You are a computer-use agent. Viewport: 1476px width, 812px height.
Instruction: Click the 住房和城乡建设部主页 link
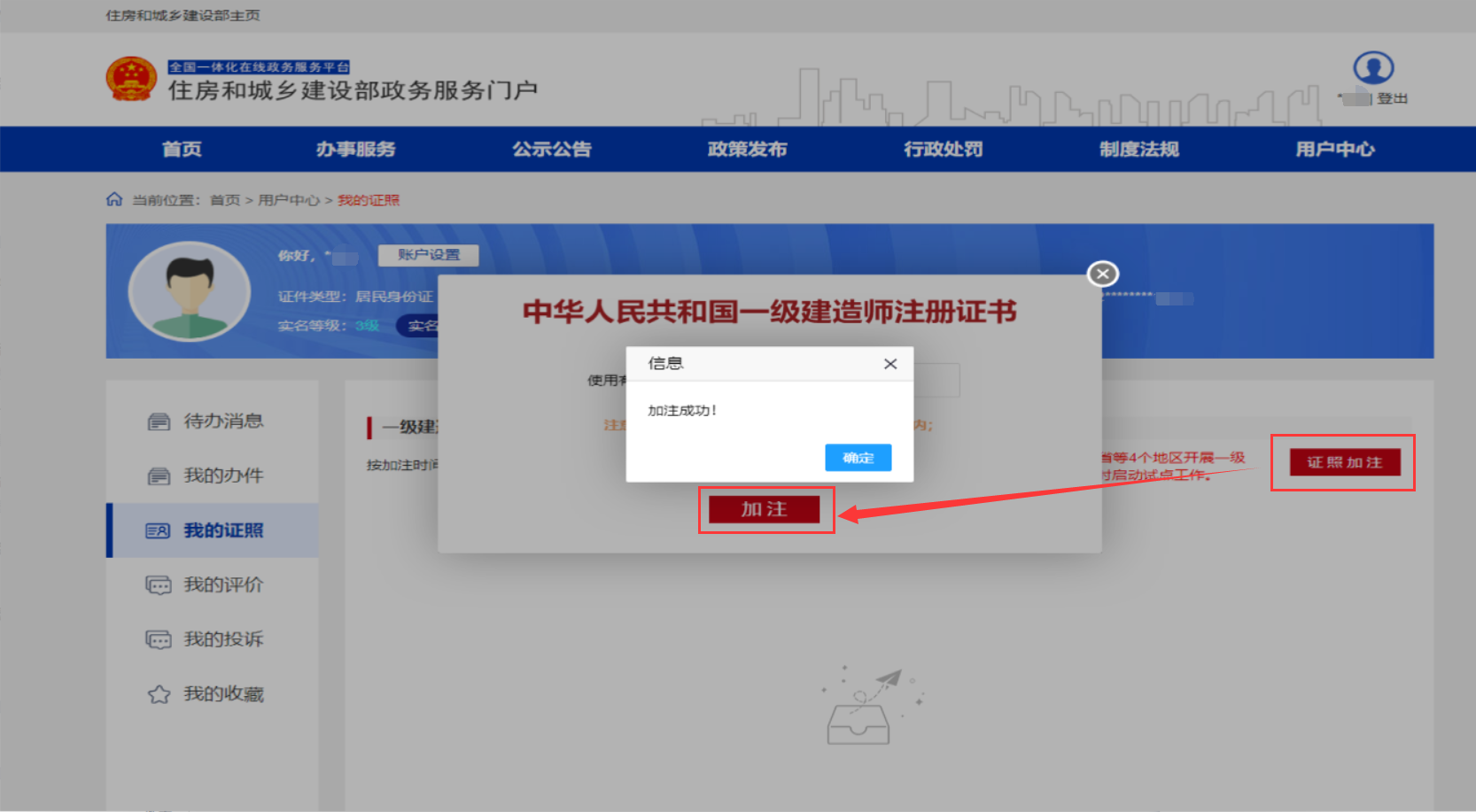click(x=183, y=15)
